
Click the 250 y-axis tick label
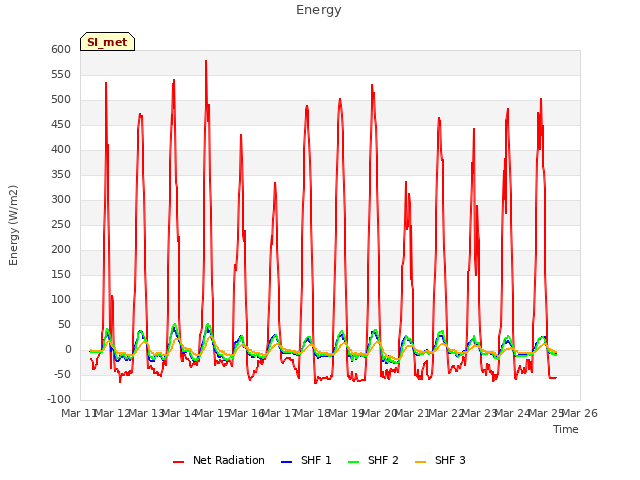click(x=61, y=224)
